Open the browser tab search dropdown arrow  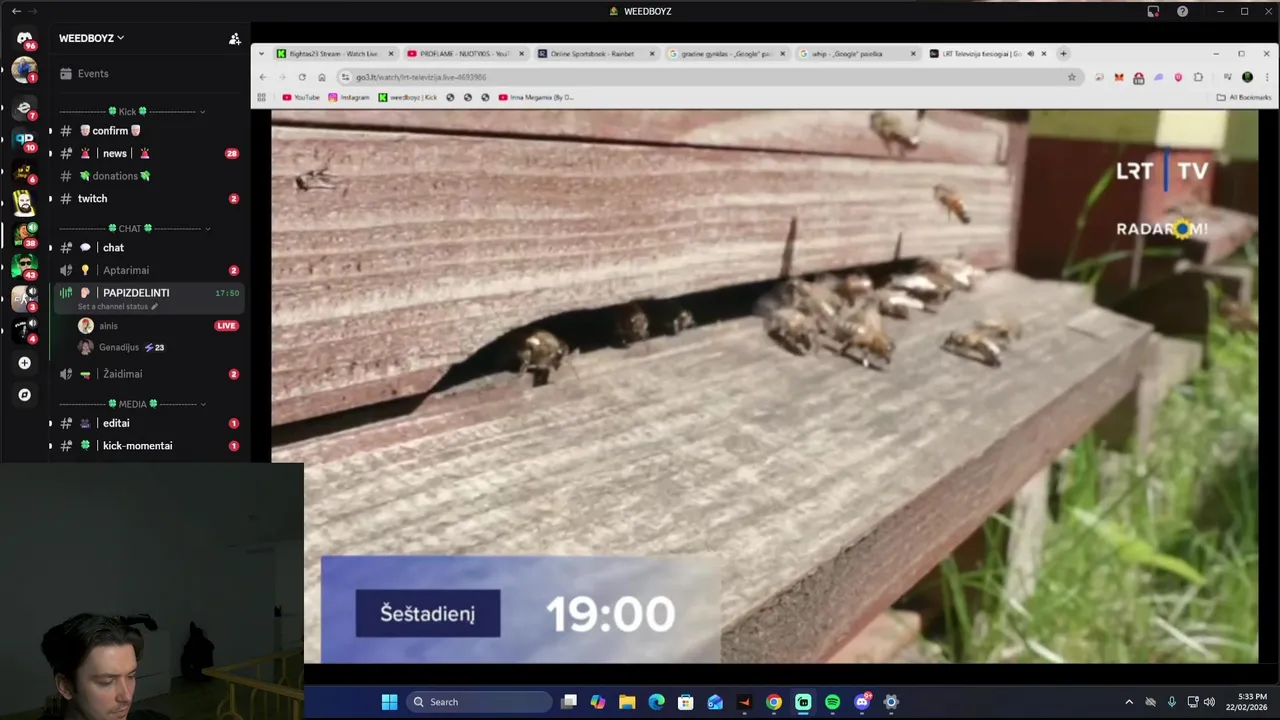[x=262, y=54]
